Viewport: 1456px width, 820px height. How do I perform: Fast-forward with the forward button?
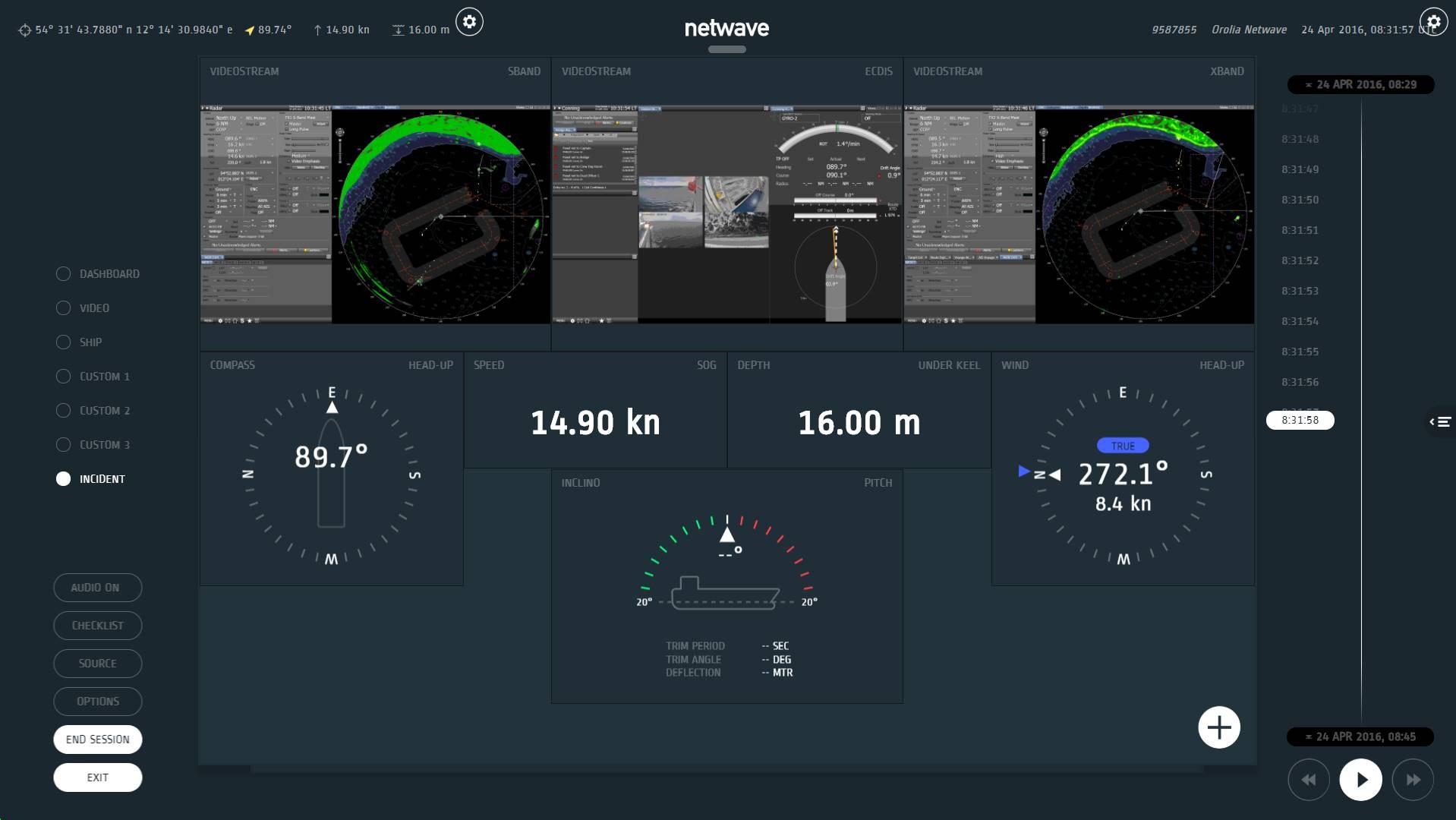click(x=1413, y=780)
